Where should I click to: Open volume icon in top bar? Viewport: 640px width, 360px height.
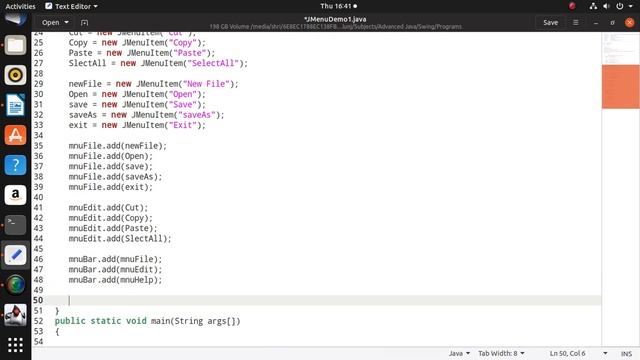click(606, 6)
